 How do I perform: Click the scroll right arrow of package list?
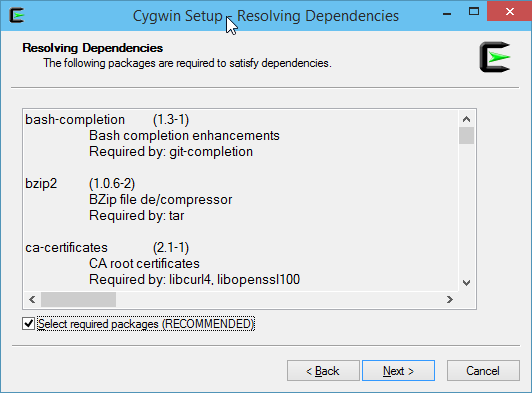pos(450,299)
